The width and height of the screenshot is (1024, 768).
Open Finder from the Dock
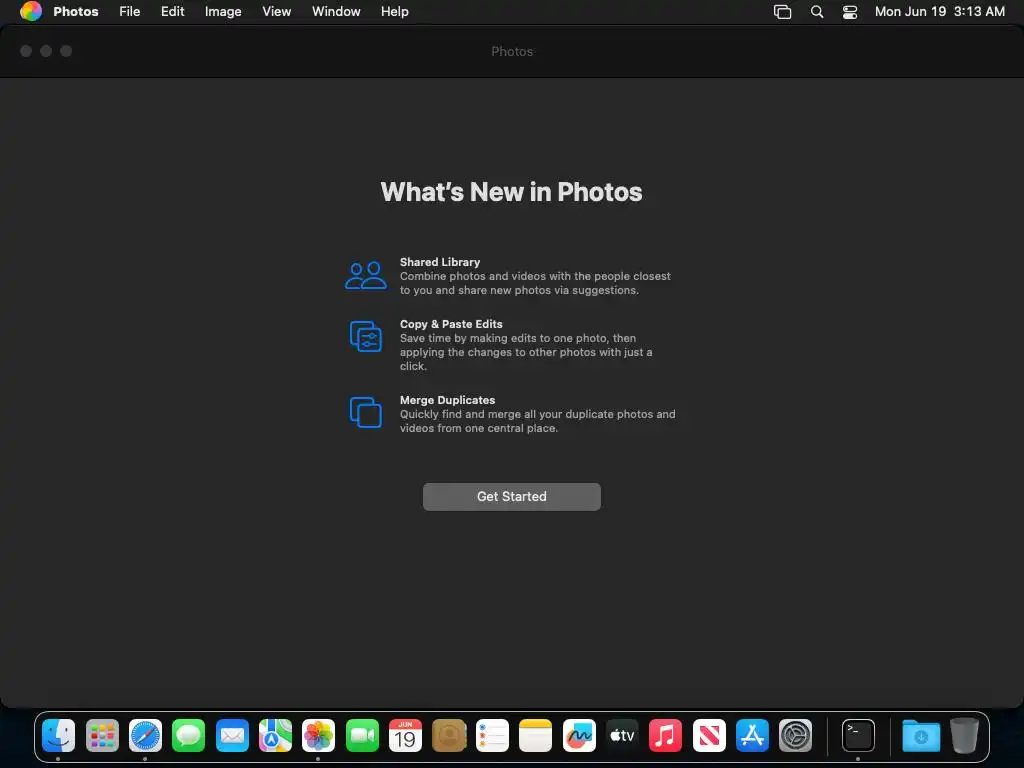[59, 735]
